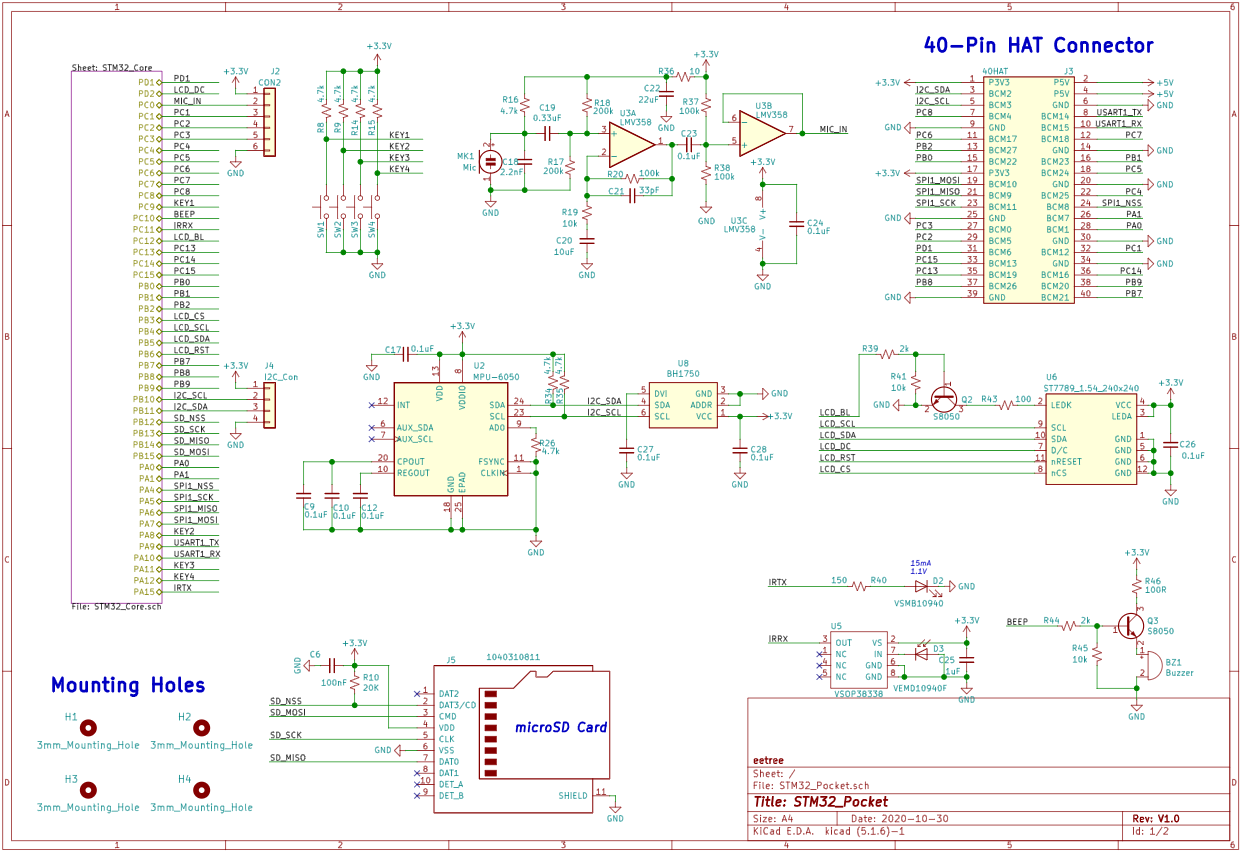Select the D3 VEMD10940F photodiode symbol
The image size is (1241, 852).
(x=921, y=653)
